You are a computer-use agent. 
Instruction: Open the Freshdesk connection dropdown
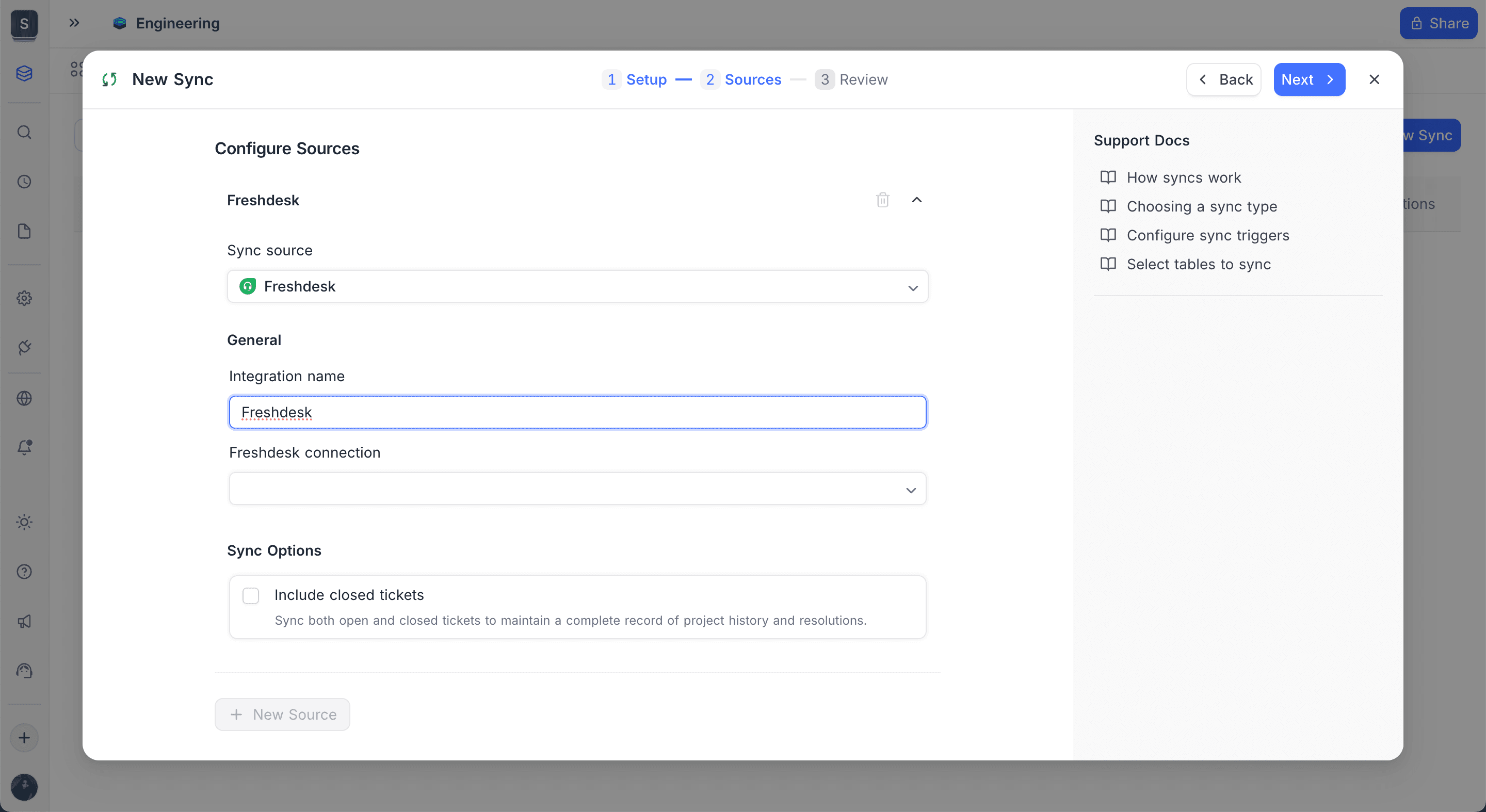[x=577, y=489]
